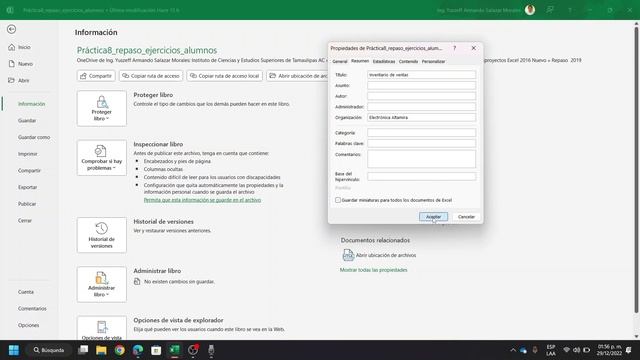This screenshot has width=640, height=360.
Task: Click the Asunto input field
Action: [421, 85]
